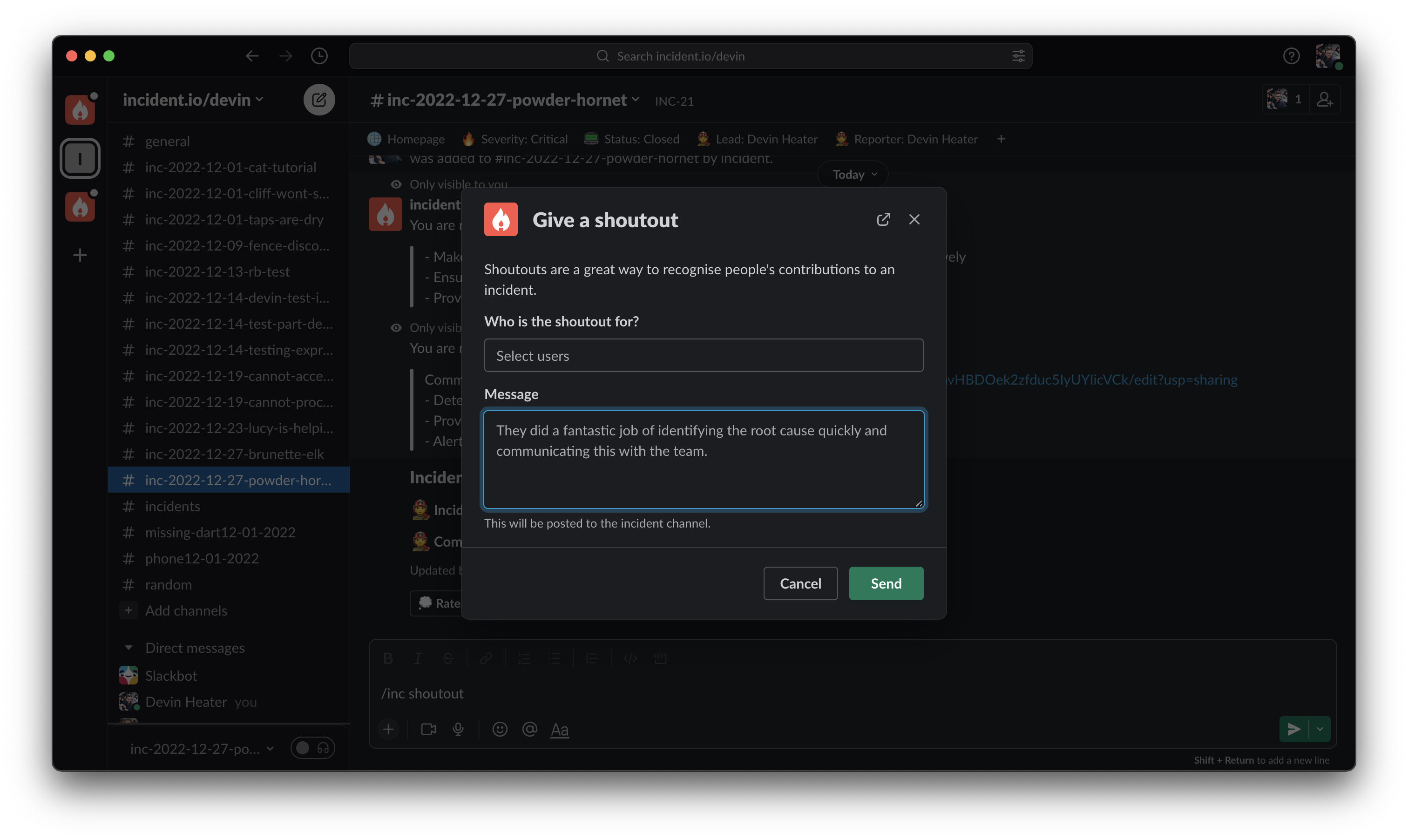Viewport: 1408px width, 840px height.
Task: Open the Select users field
Action: (704, 355)
